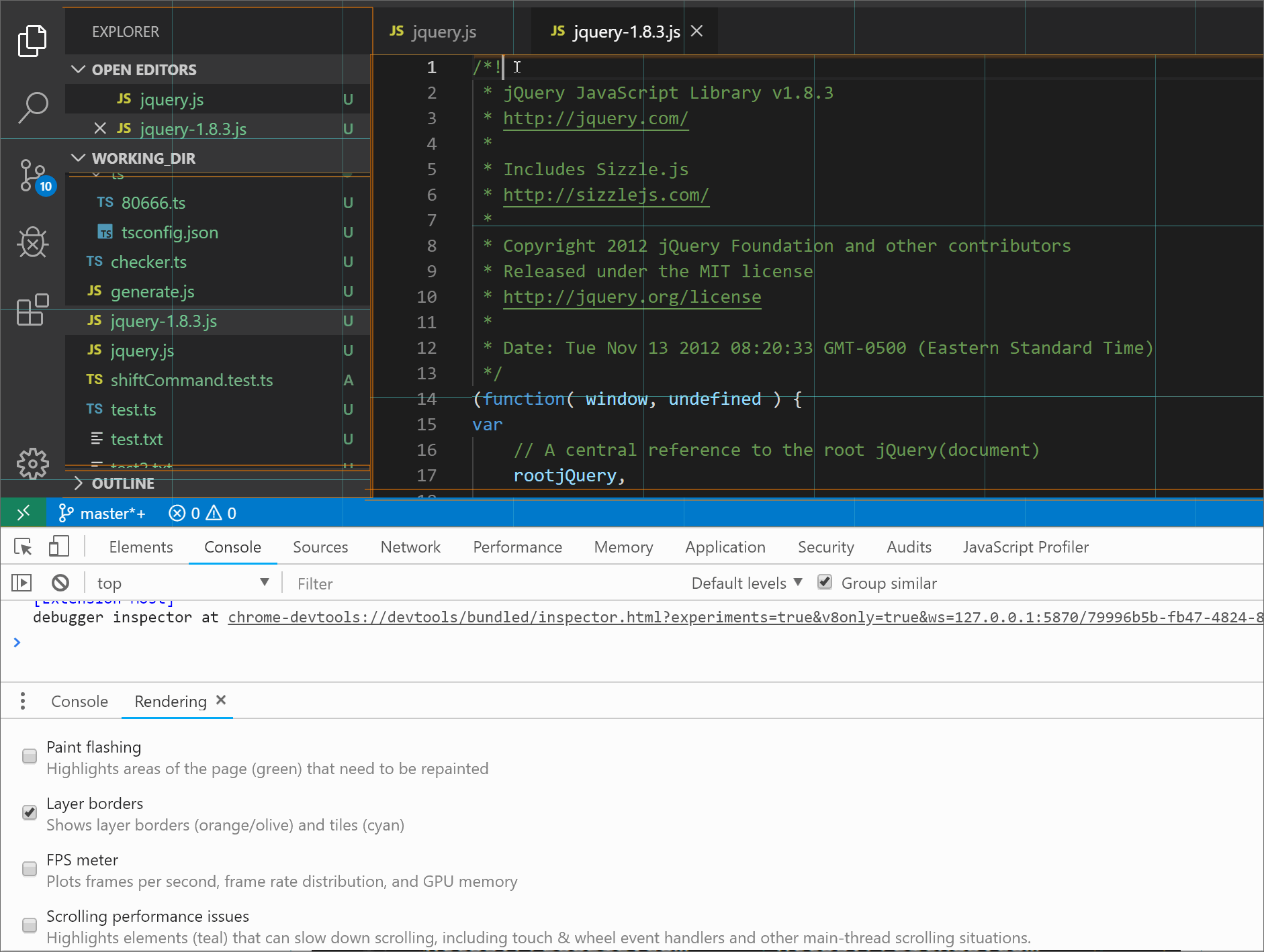The height and width of the screenshot is (952, 1264).
Task: Uncheck Group similar checkbox
Action: 825,582
